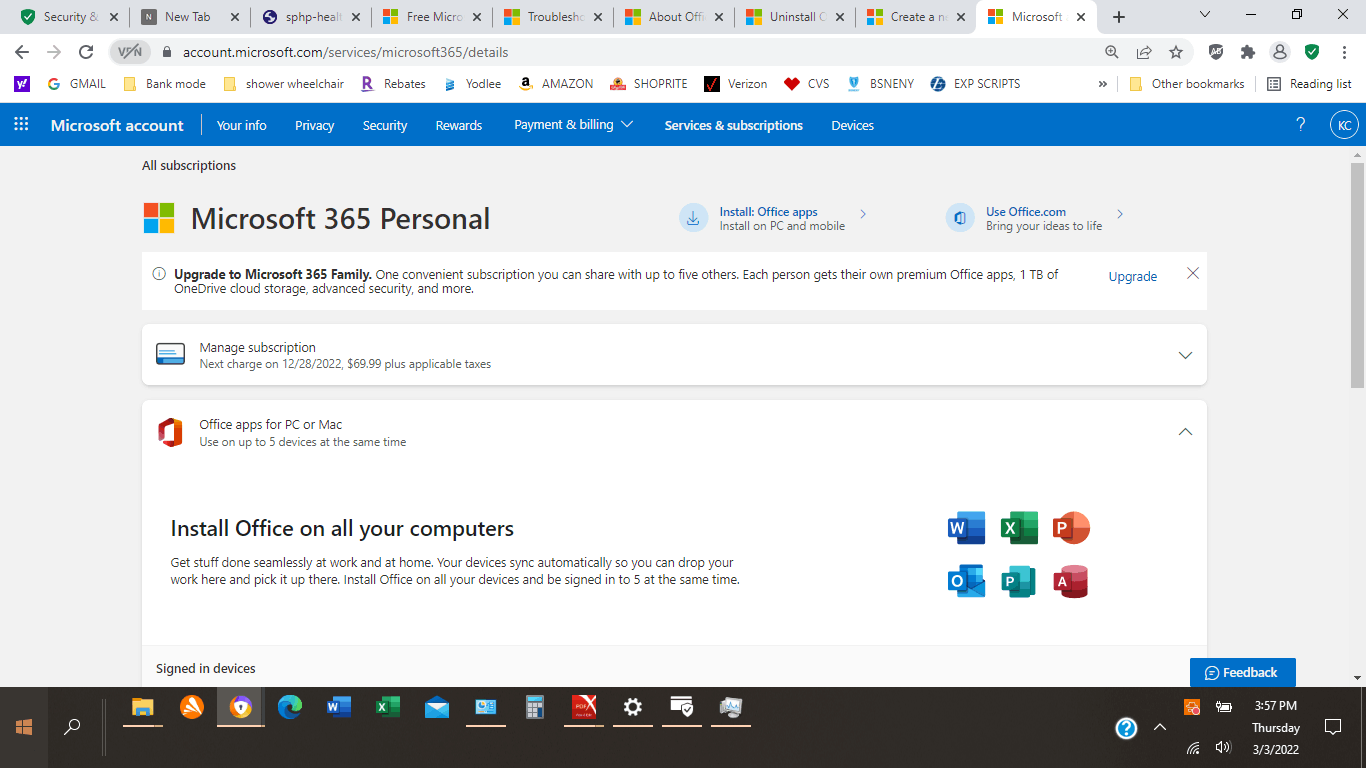The image size is (1366, 768).
Task: Open the Devices menu item
Action: tap(853, 125)
